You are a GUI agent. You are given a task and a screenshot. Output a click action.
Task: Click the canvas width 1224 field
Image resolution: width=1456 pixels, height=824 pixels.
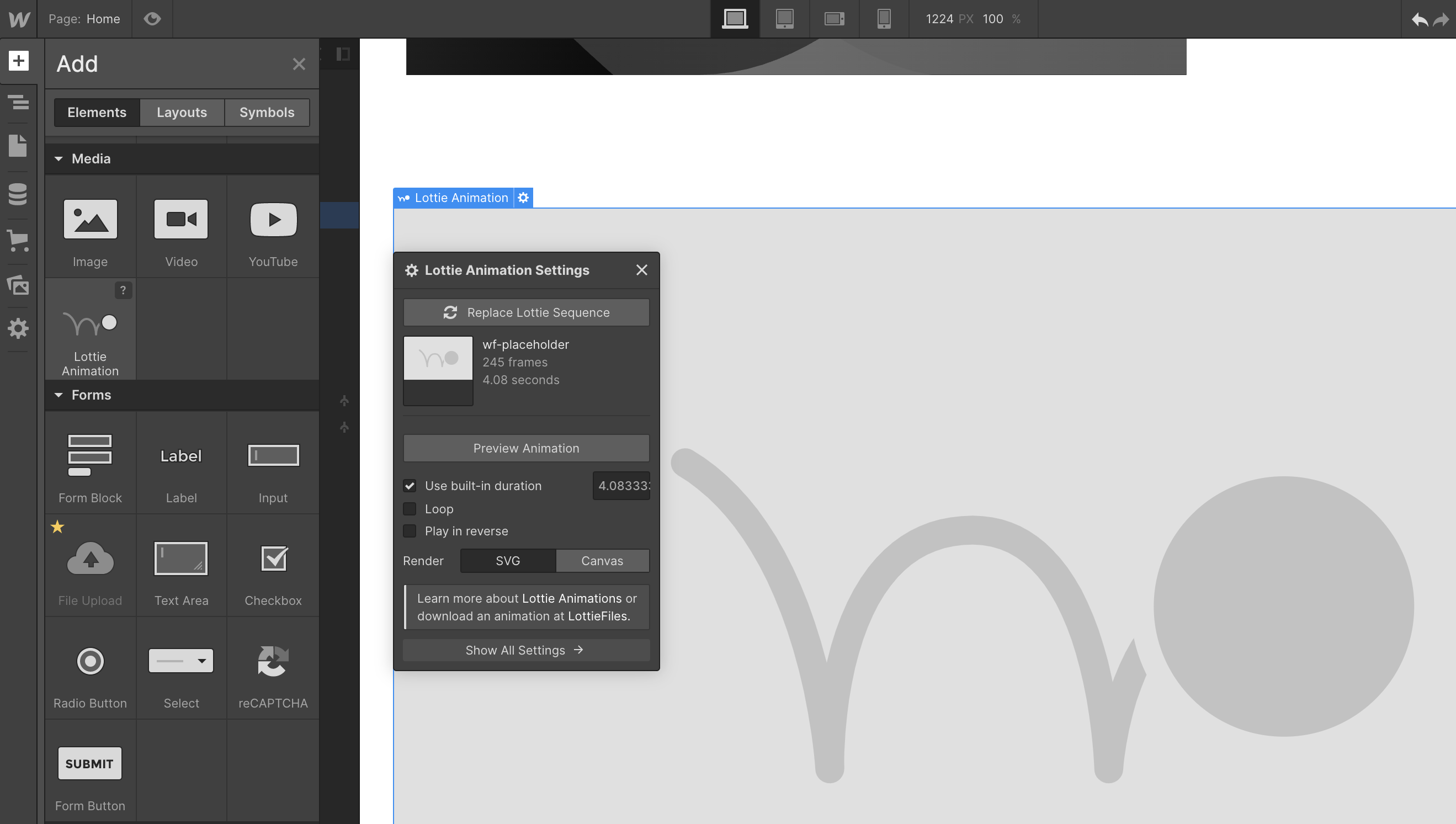pos(940,19)
